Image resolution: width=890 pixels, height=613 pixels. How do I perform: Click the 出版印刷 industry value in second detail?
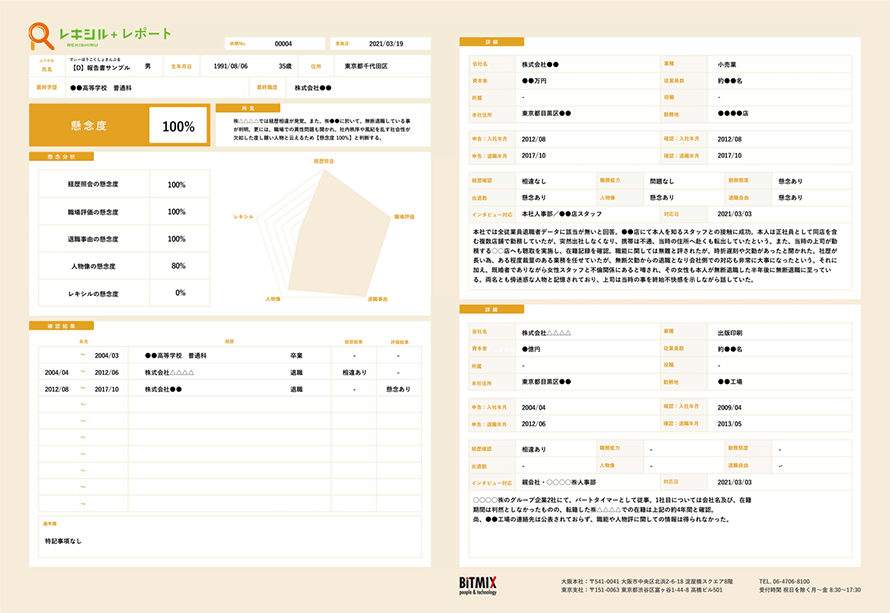pyautogui.click(x=732, y=332)
